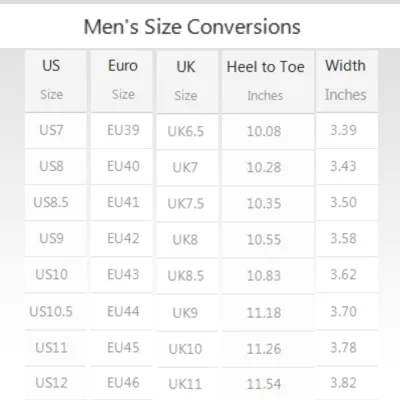
Task: Select the Euro Size column header
Action: tap(121, 81)
